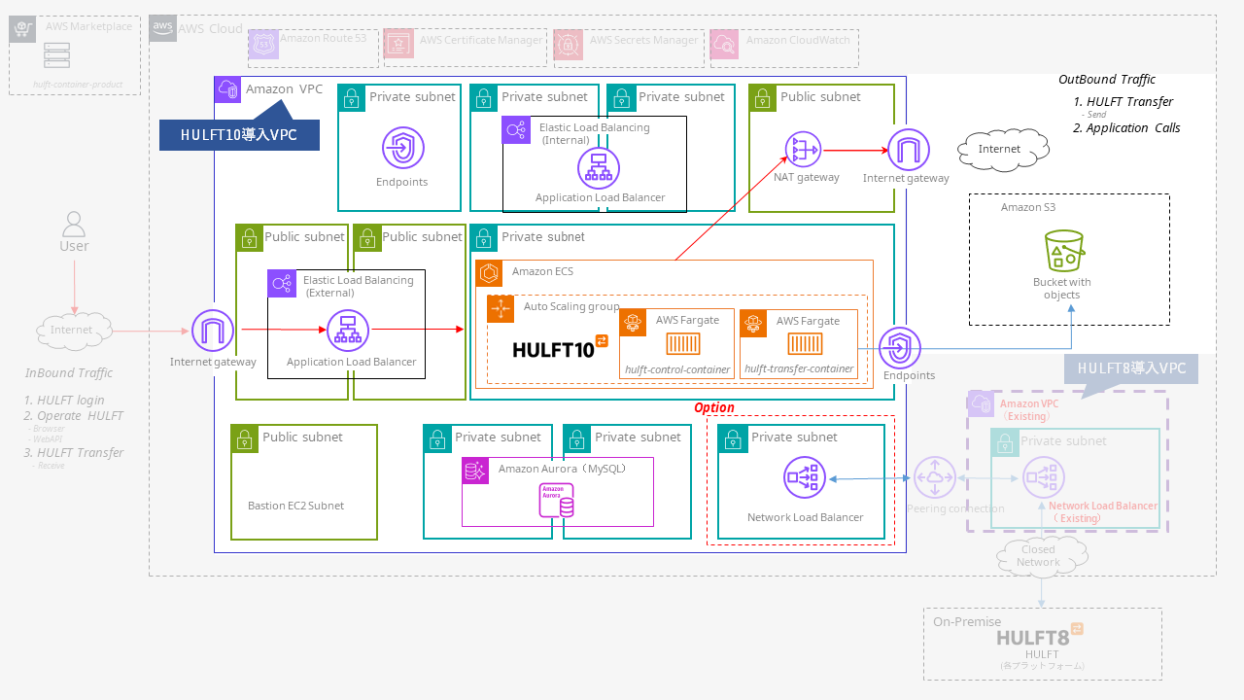Click the Elastic Load Balancing (Internal) icon
1244x700 pixels.
point(516,130)
